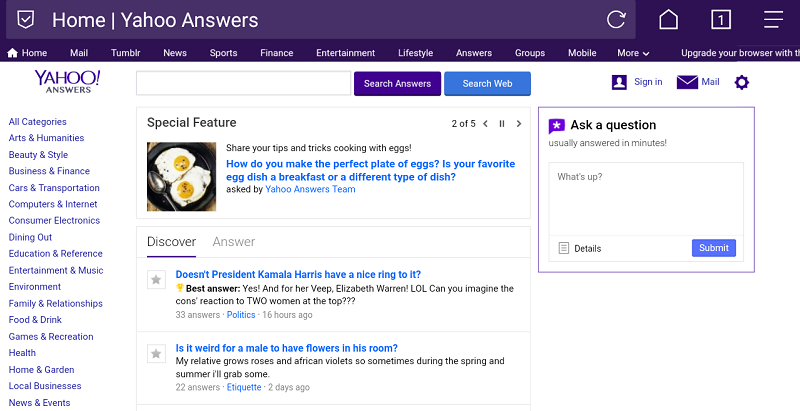Click the Details document icon

(x=563, y=248)
